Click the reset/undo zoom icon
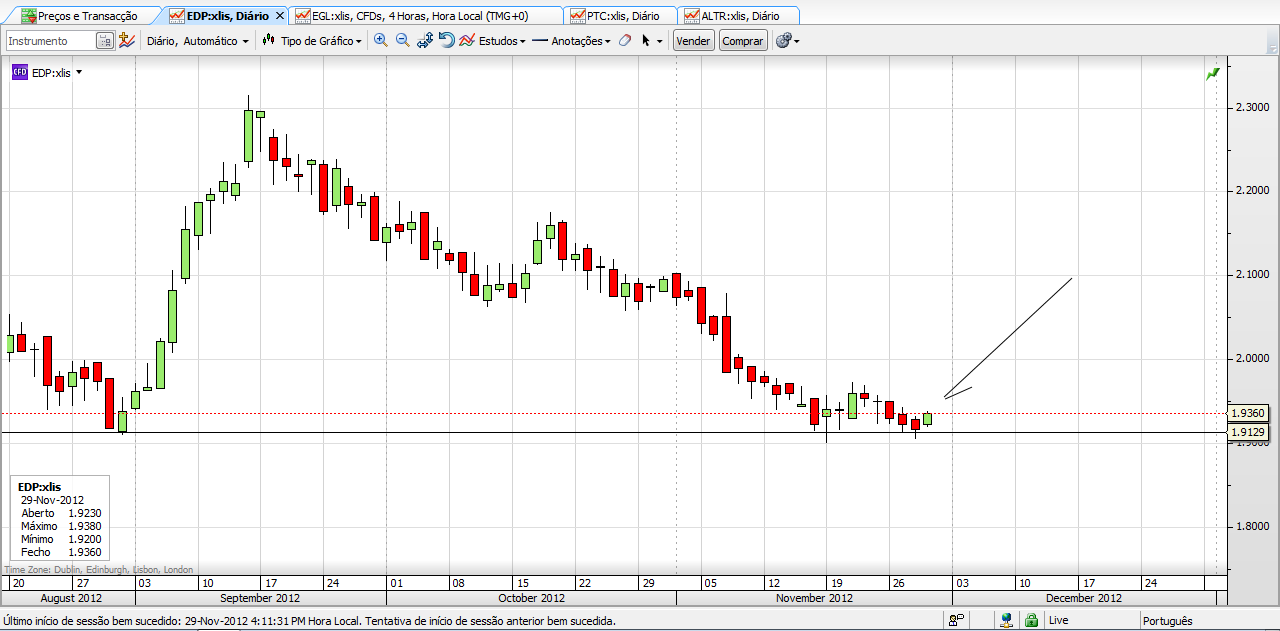1280x631 pixels. [x=447, y=41]
